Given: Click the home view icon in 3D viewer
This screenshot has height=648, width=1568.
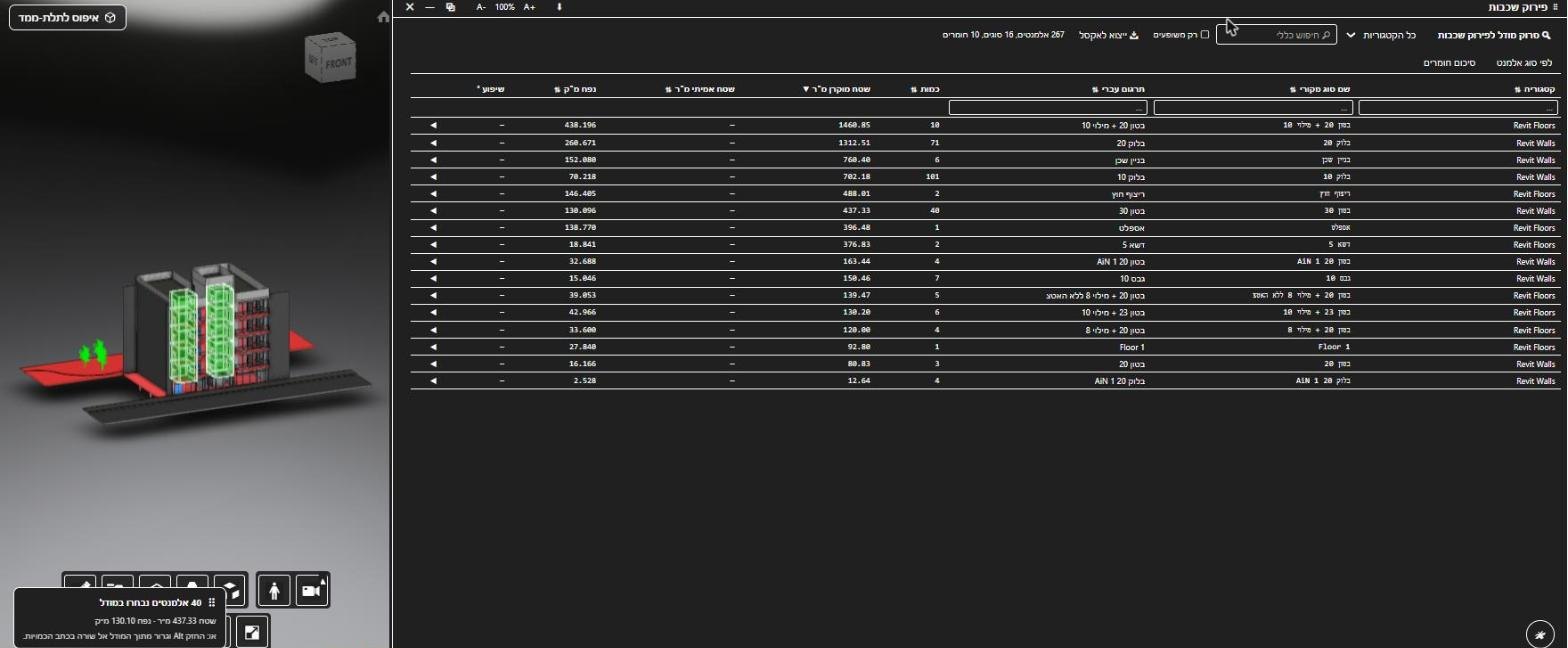Looking at the screenshot, I should point(382,17).
